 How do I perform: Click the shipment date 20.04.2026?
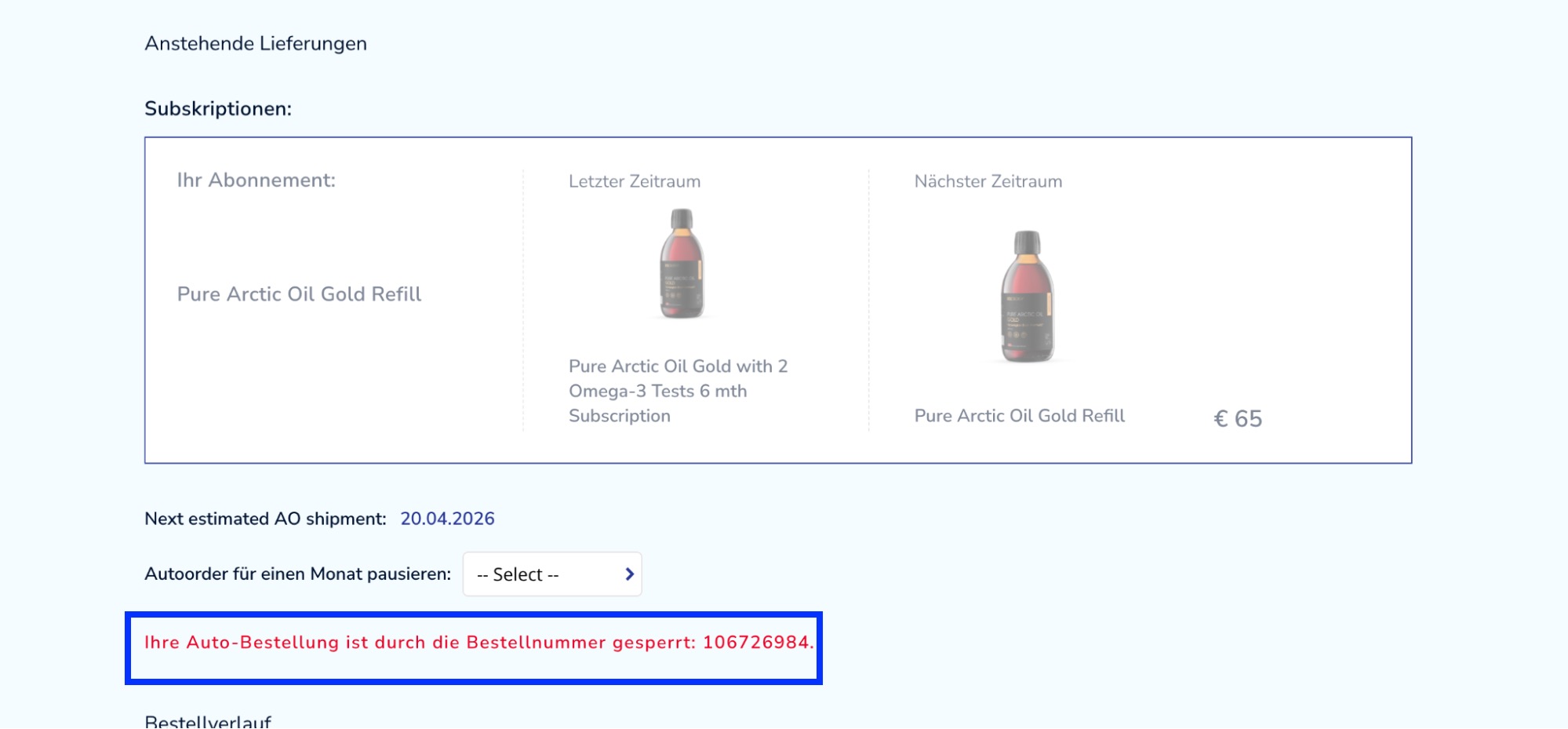447,519
